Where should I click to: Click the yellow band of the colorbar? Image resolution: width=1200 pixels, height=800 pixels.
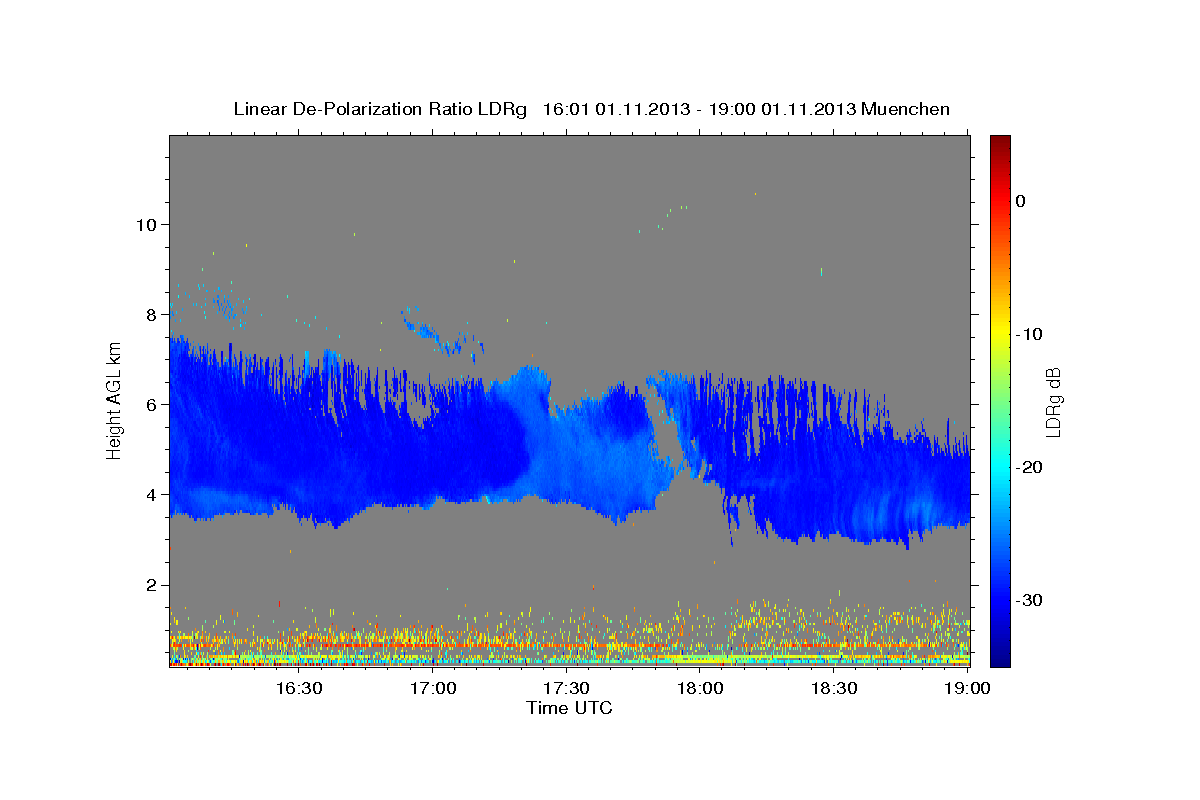pyautogui.click(x=999, y=334)
